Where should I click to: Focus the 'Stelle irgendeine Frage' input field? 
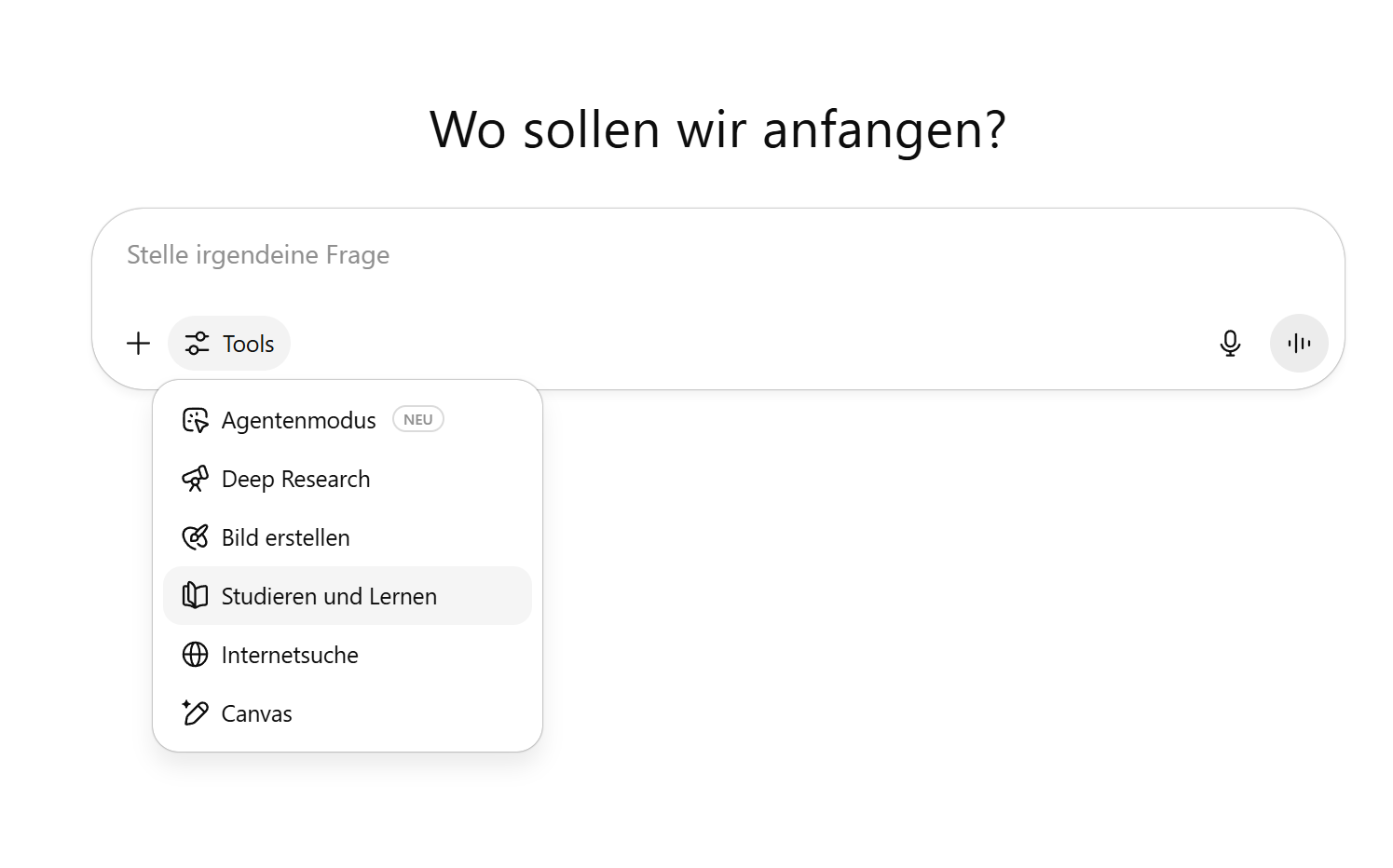(717, 255)
